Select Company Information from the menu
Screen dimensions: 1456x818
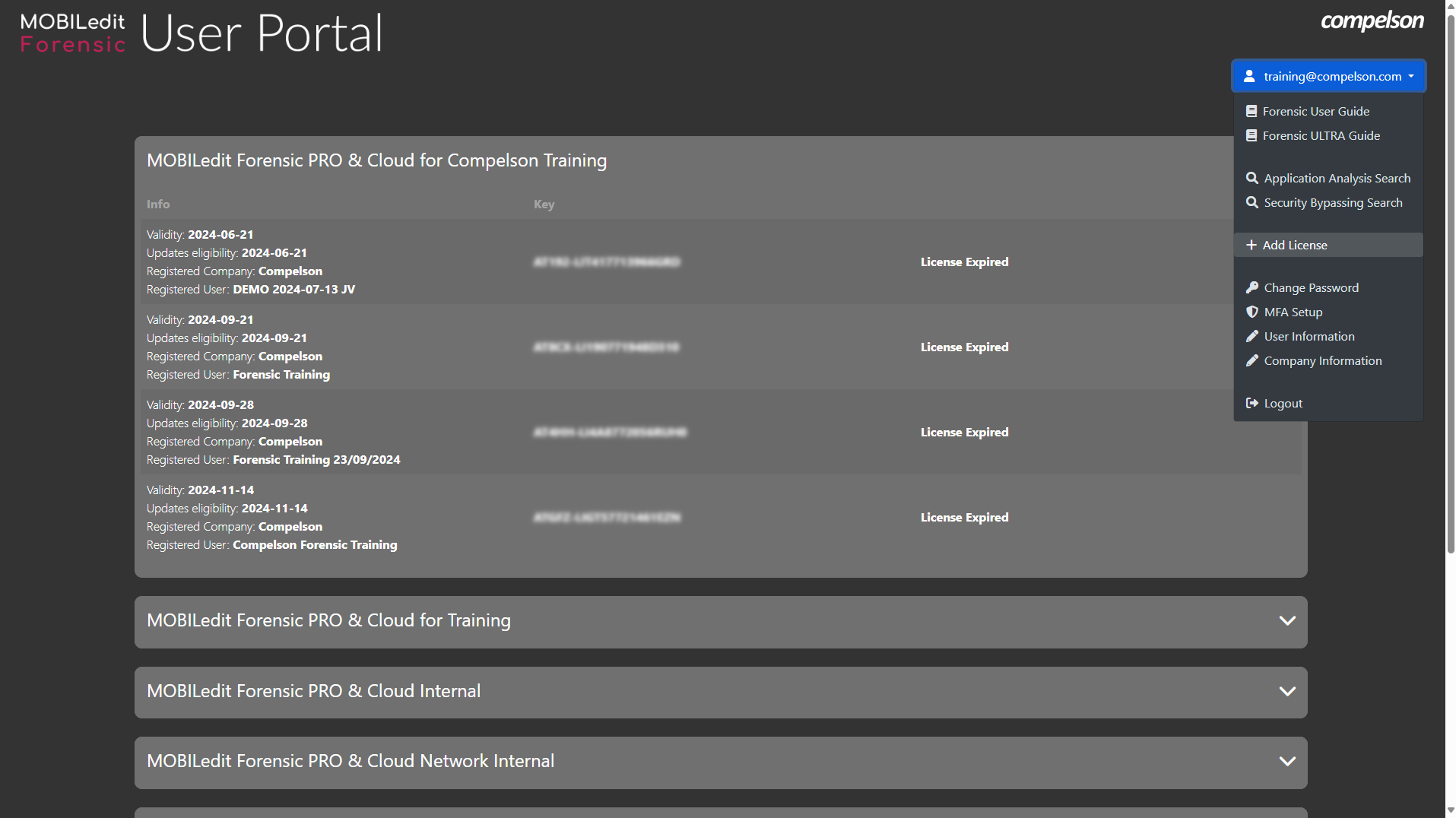[x=1322, y=360]
